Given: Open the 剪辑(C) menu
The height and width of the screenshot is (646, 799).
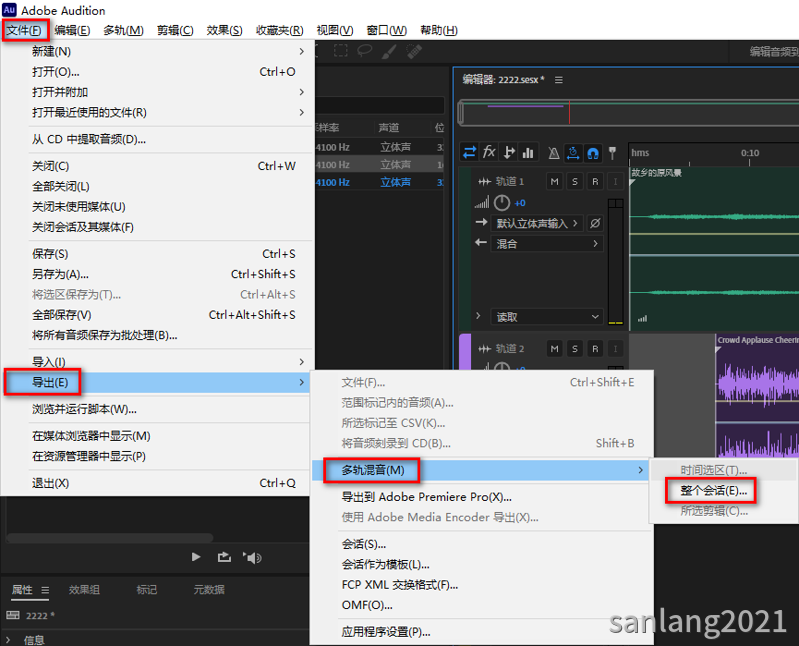Looking at the screenshot, I should [x=175, y=31].
